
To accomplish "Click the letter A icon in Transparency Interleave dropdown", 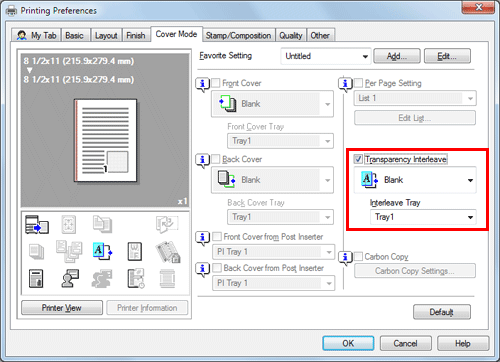I will [x=369, y=179].
